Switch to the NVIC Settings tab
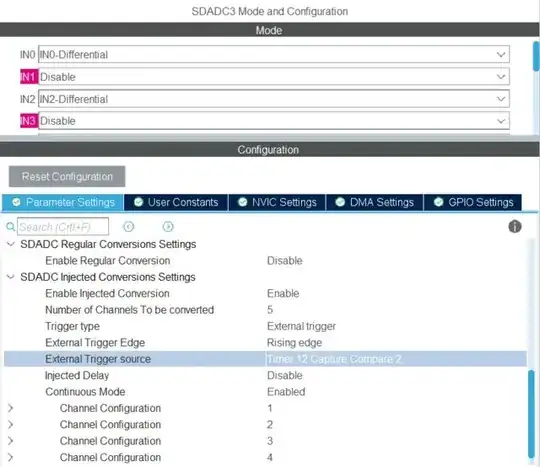This screenshot has width=540, height=467. pyautogui.click(x=277, y=202)
